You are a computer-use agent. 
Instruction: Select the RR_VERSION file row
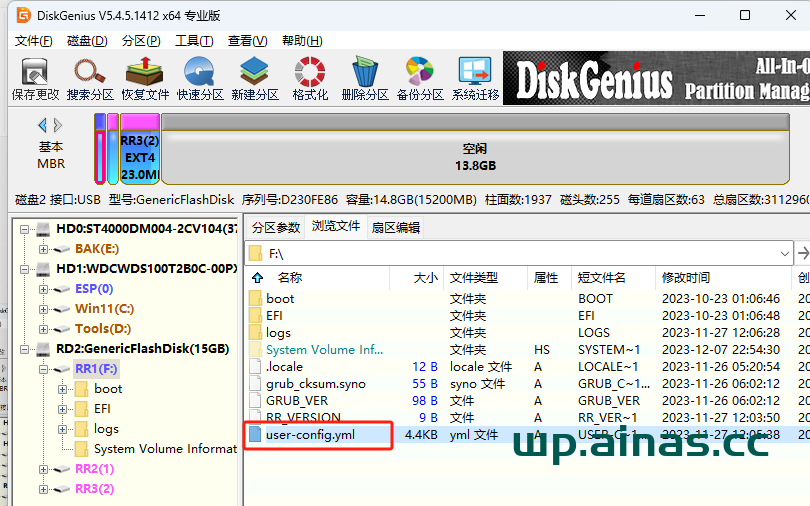point(527,417)
